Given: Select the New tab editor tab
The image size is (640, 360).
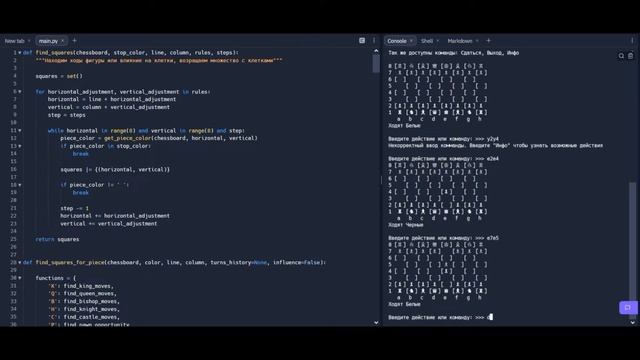Looking at the screenshot, I should click(14, 41).
